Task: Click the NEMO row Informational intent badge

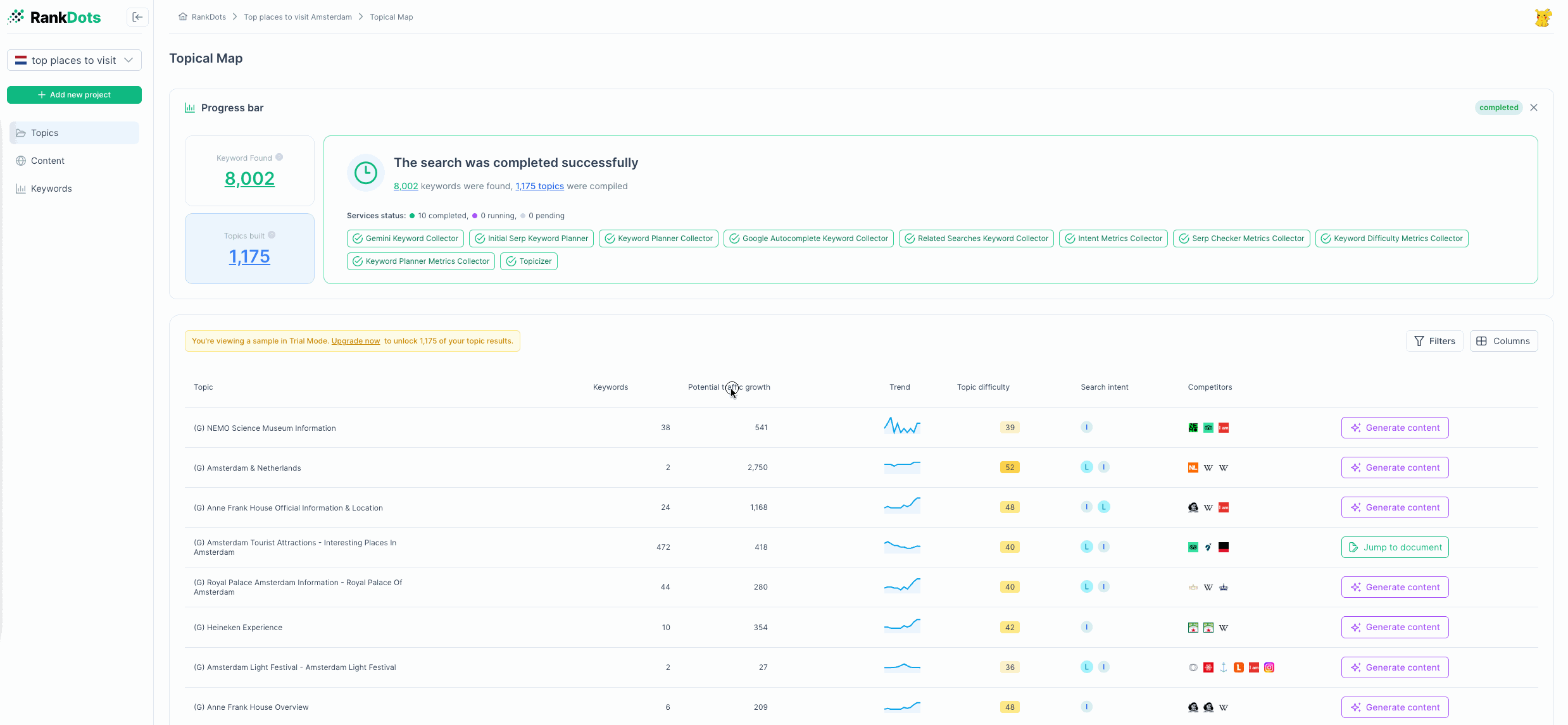Action: [1086, 428]
